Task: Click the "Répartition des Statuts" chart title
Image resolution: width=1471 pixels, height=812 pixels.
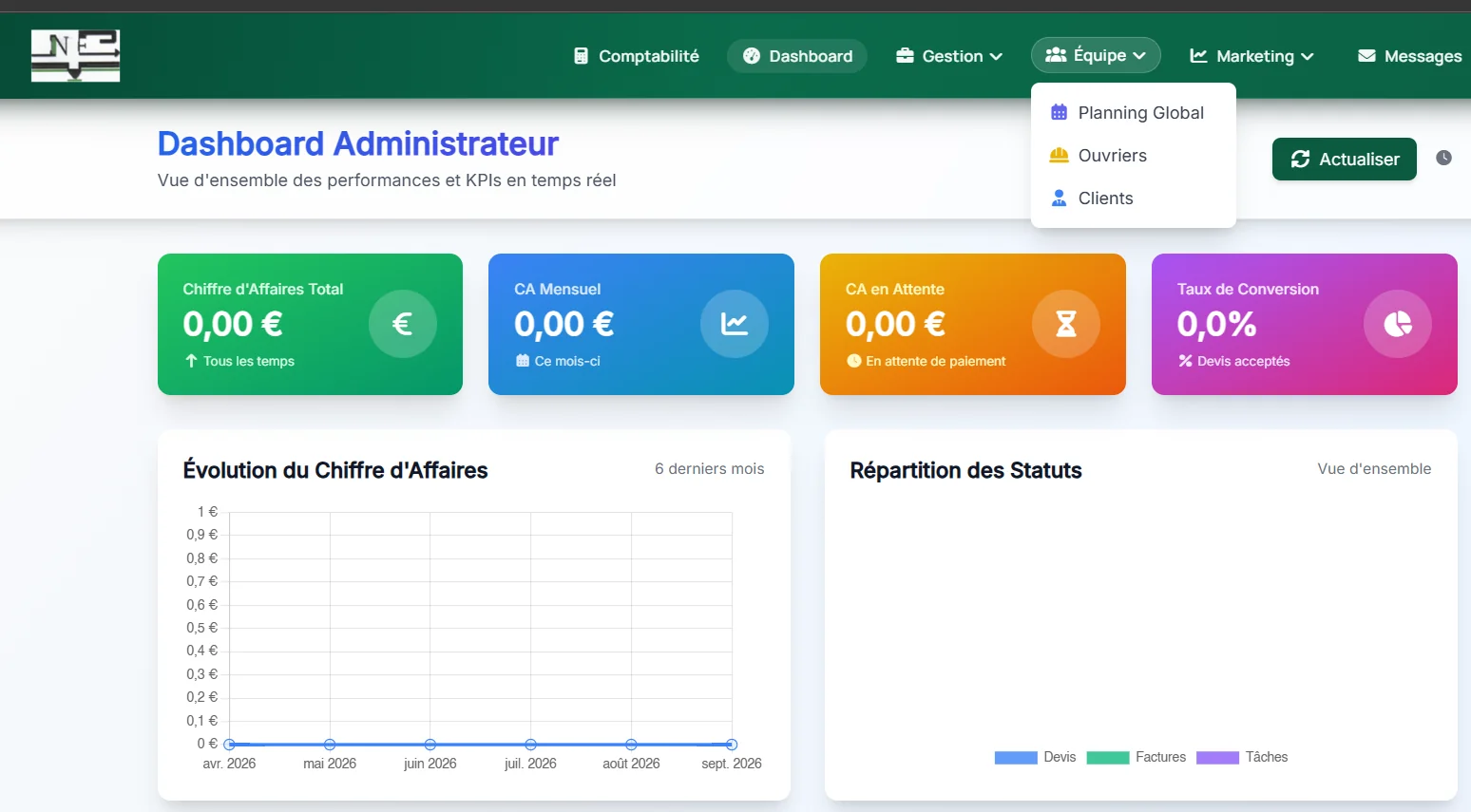Action: pos(966,470)
